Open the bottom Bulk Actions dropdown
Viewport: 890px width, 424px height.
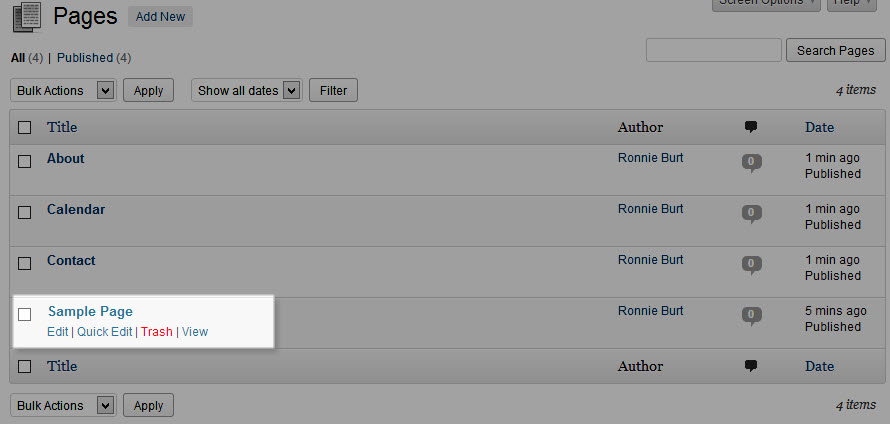coord(64,406)
